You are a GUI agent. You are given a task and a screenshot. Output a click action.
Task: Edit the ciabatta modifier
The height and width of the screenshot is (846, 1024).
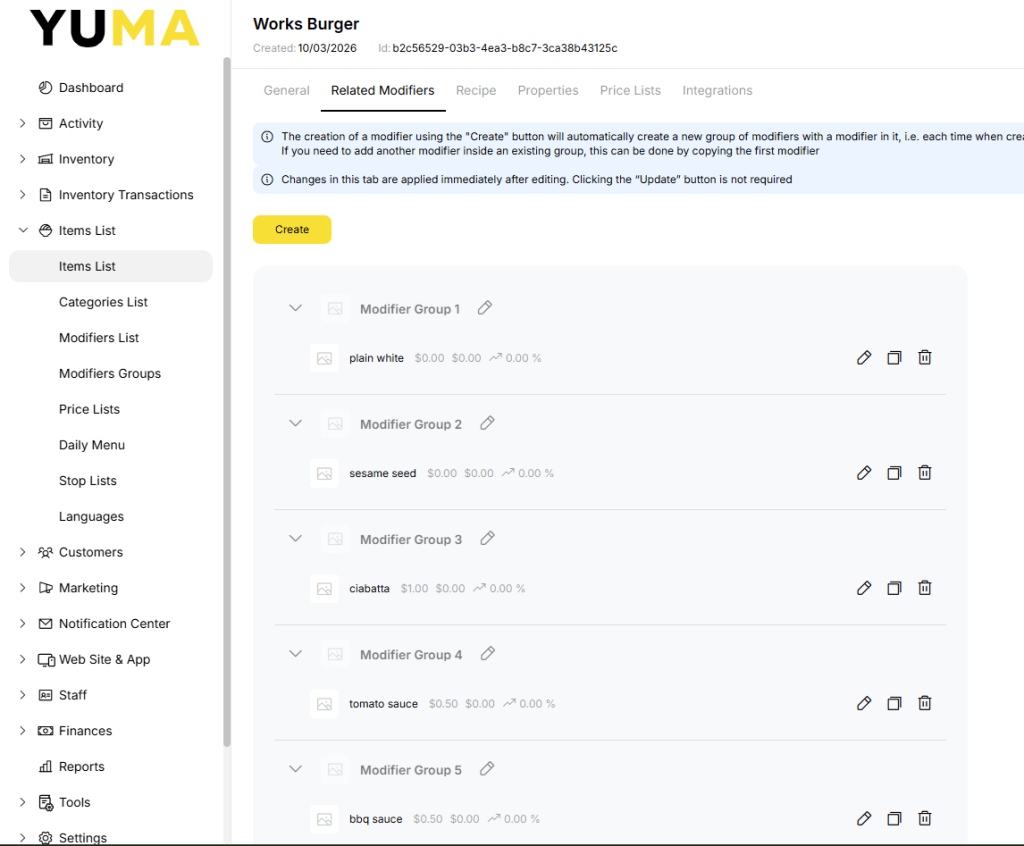coord(863,588)
